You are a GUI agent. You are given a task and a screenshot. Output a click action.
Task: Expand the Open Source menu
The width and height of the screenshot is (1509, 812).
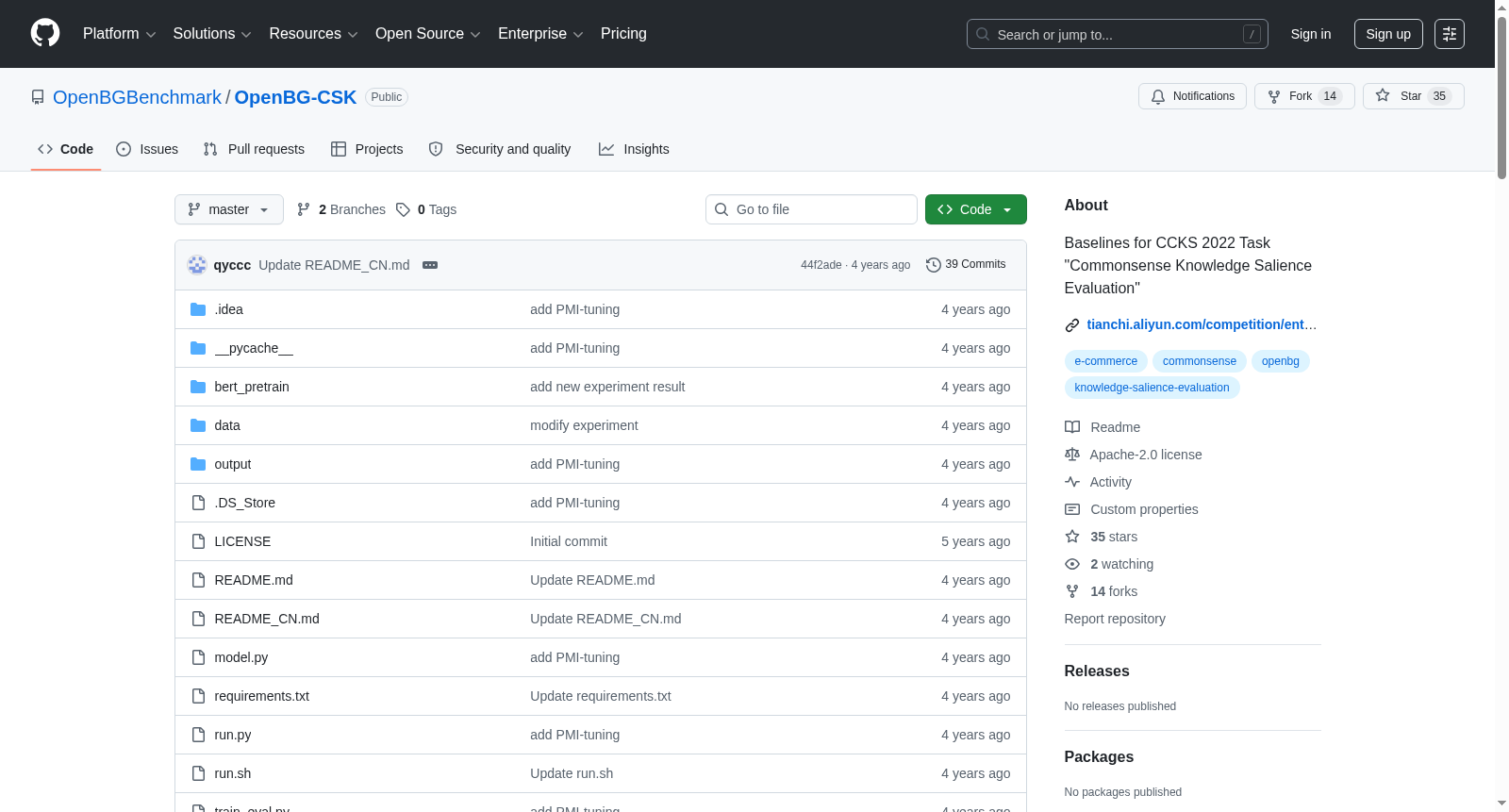click(427, 34)
